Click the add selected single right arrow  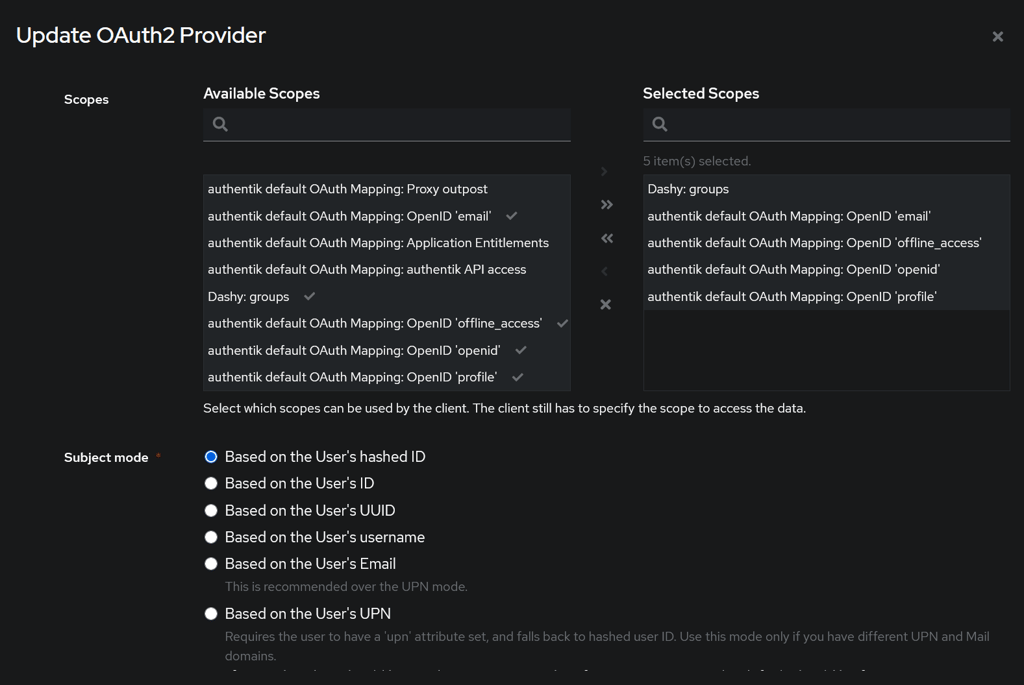[x=605, y=172]
